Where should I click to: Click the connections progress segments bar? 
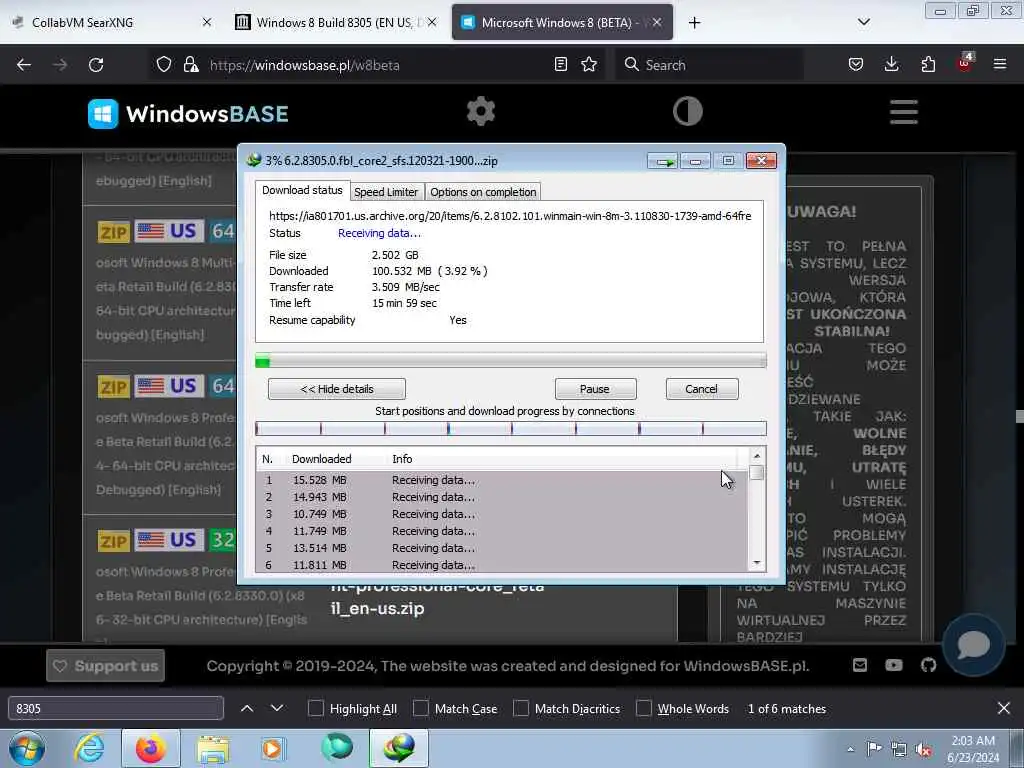point(510,428)
